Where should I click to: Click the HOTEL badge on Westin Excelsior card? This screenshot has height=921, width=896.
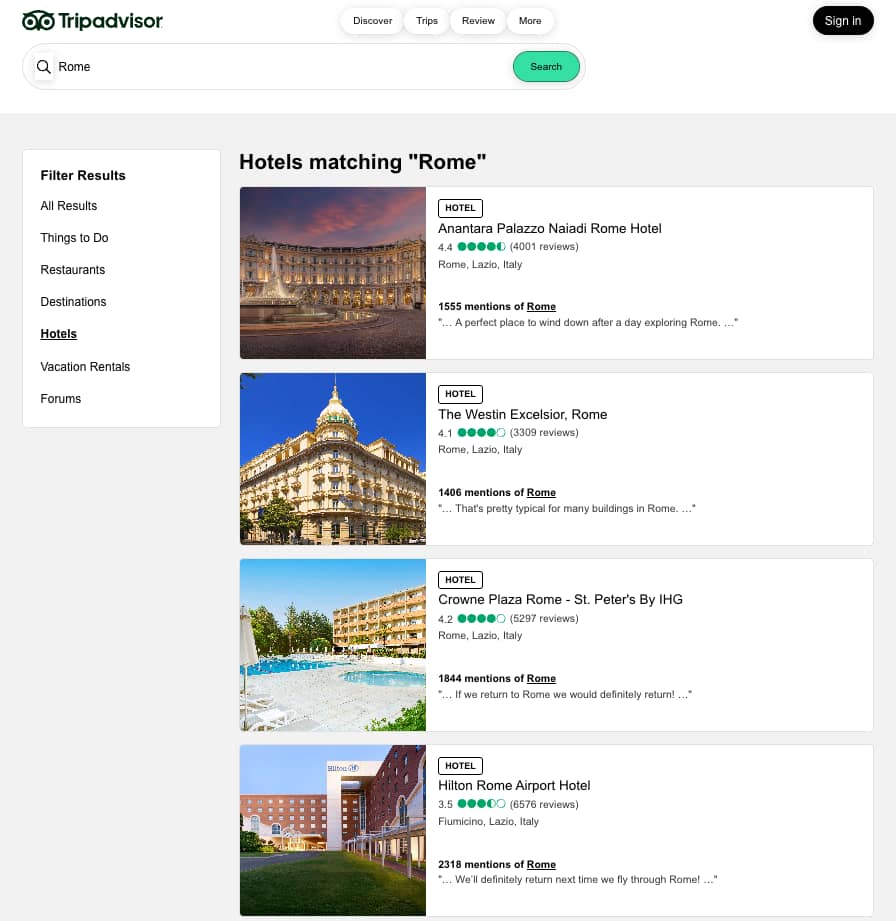[460, 394]
